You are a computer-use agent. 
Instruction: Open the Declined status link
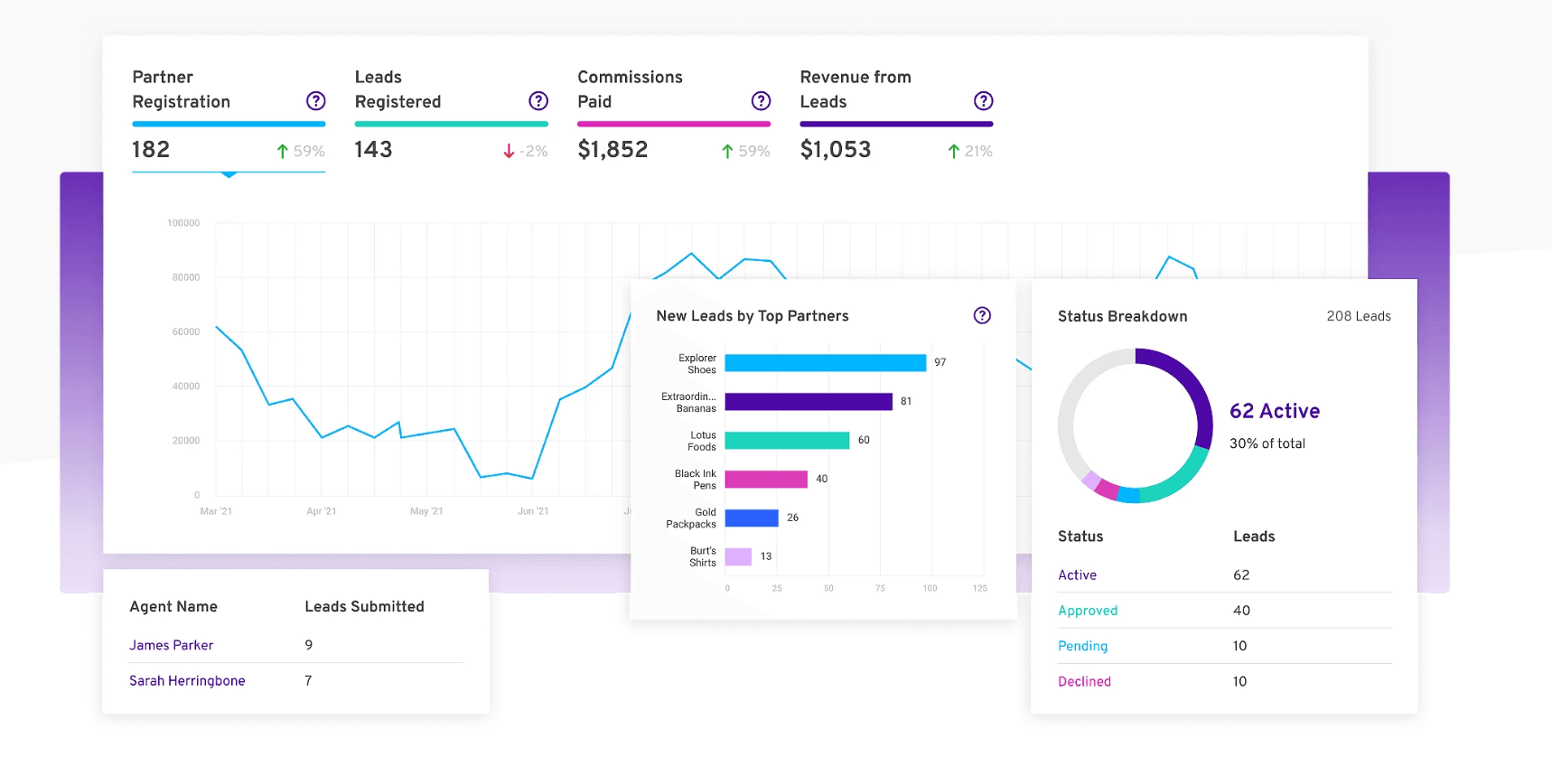pyautogui.click(x=1084, y=682)
